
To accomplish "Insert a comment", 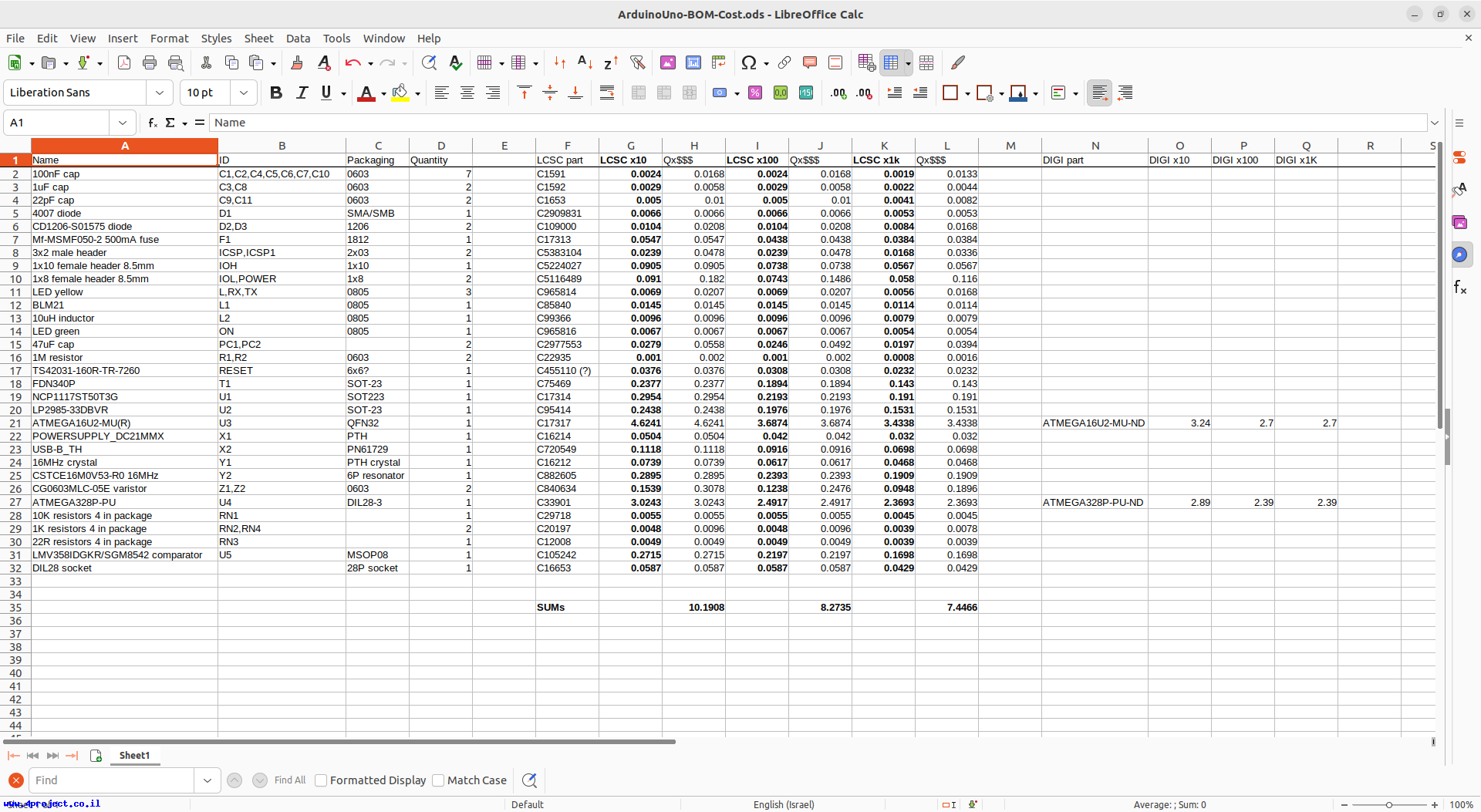I will pyautogui.click(x=810, y=63).
